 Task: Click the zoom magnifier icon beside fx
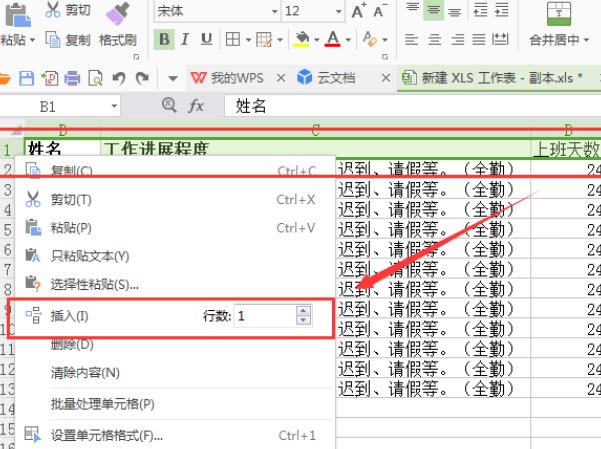click(x=169, y=105)
